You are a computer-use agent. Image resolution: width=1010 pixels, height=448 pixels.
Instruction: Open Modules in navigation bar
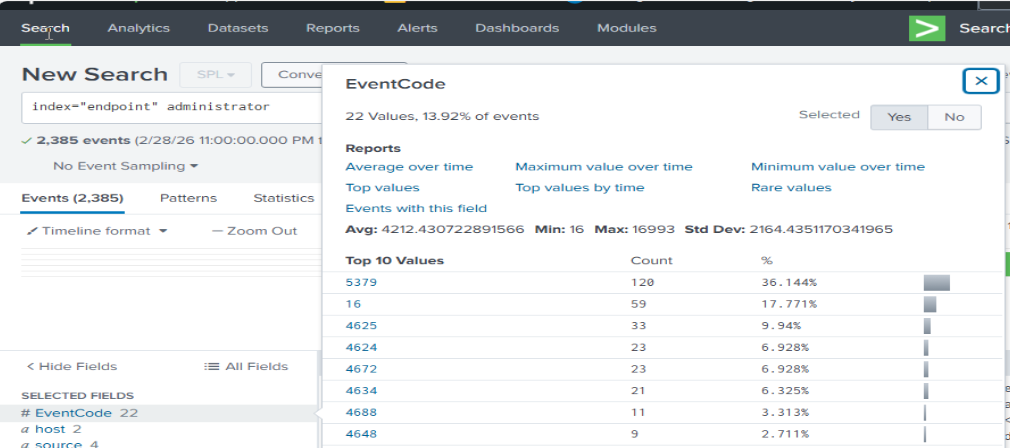(627, 28)
